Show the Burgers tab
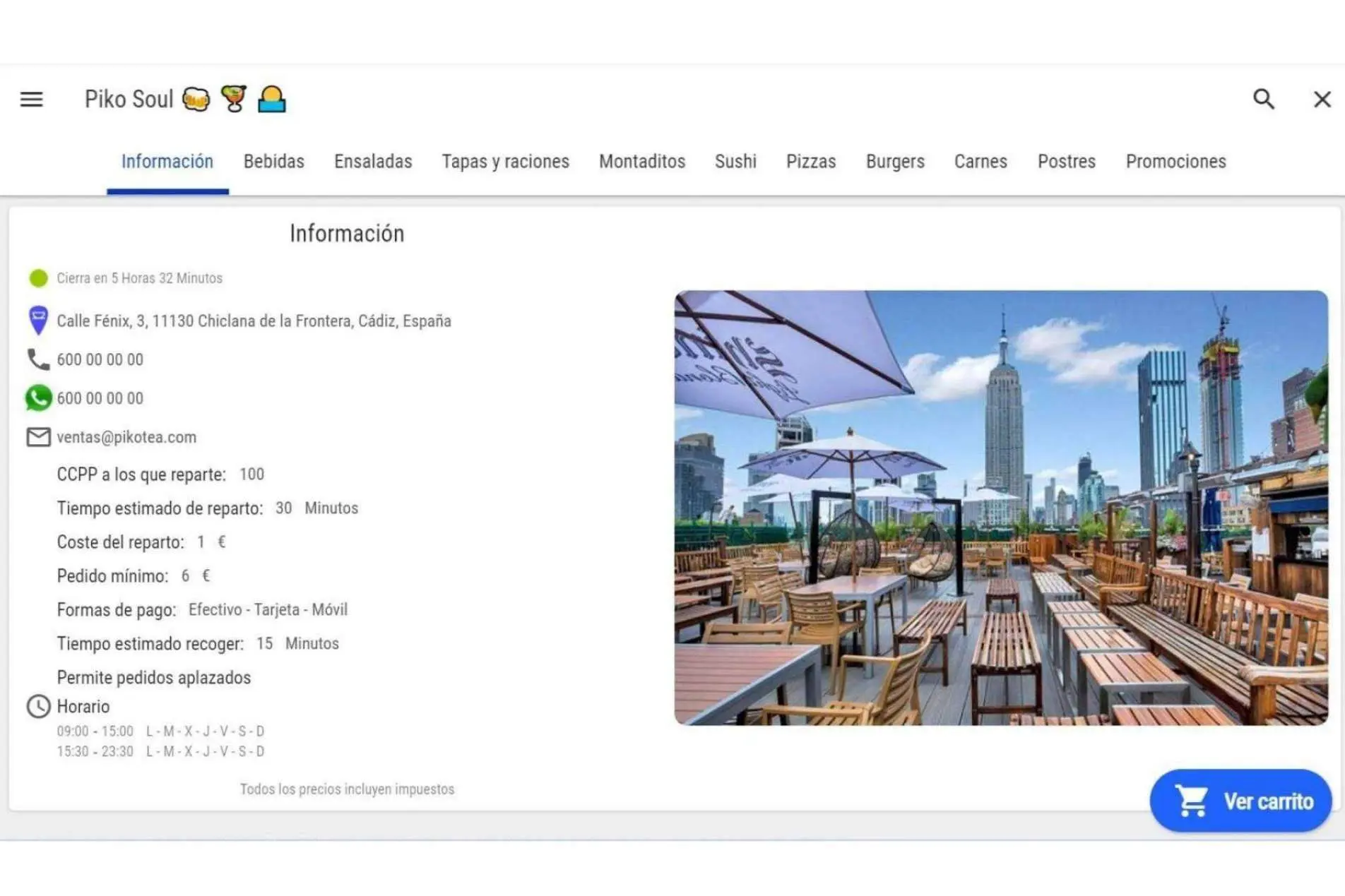This screenshot has width=1345, height=896. (x=895, y=162)
